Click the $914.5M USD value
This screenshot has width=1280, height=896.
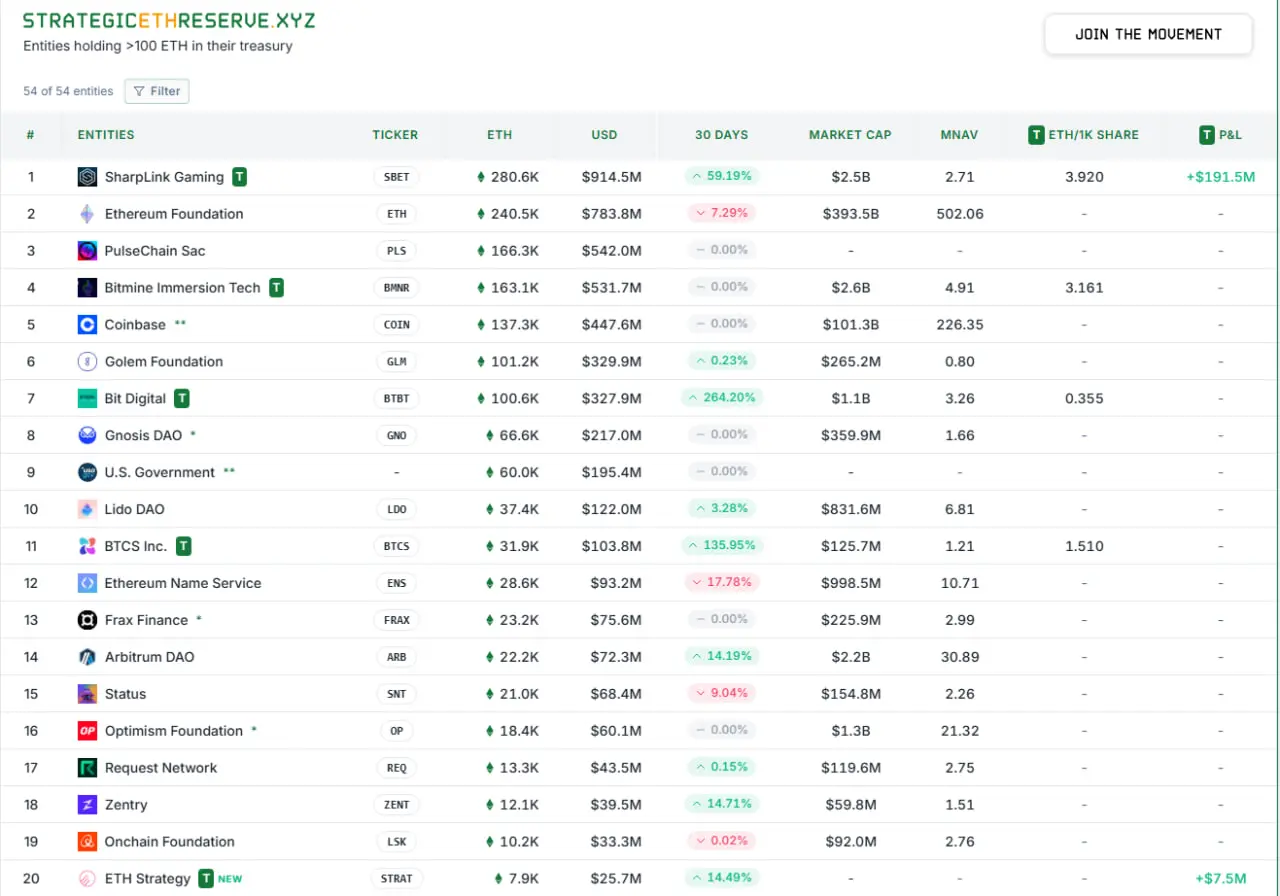pyautogui.click(x=611, y=177)
